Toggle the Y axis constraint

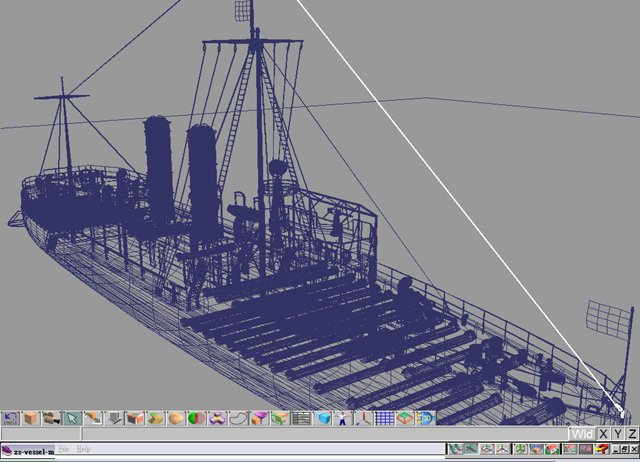618,434
